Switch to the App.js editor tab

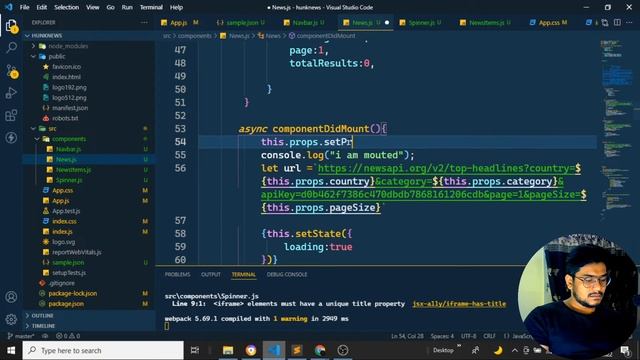pyautogui.click(x=179, y=22)
